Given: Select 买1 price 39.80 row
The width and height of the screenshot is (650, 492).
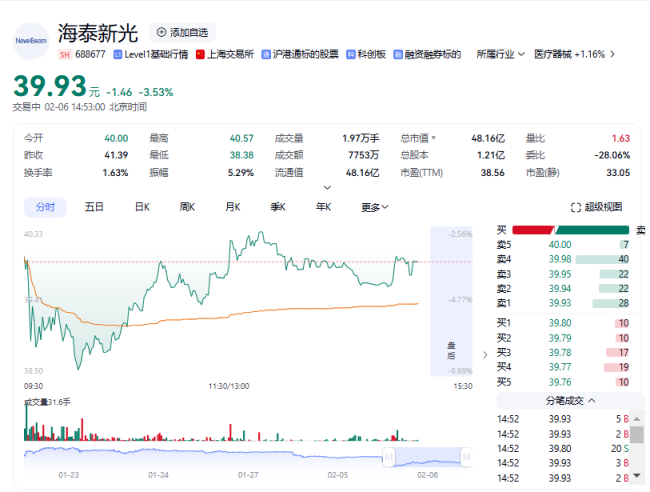Looking at the screenshot, I should 563,323.
